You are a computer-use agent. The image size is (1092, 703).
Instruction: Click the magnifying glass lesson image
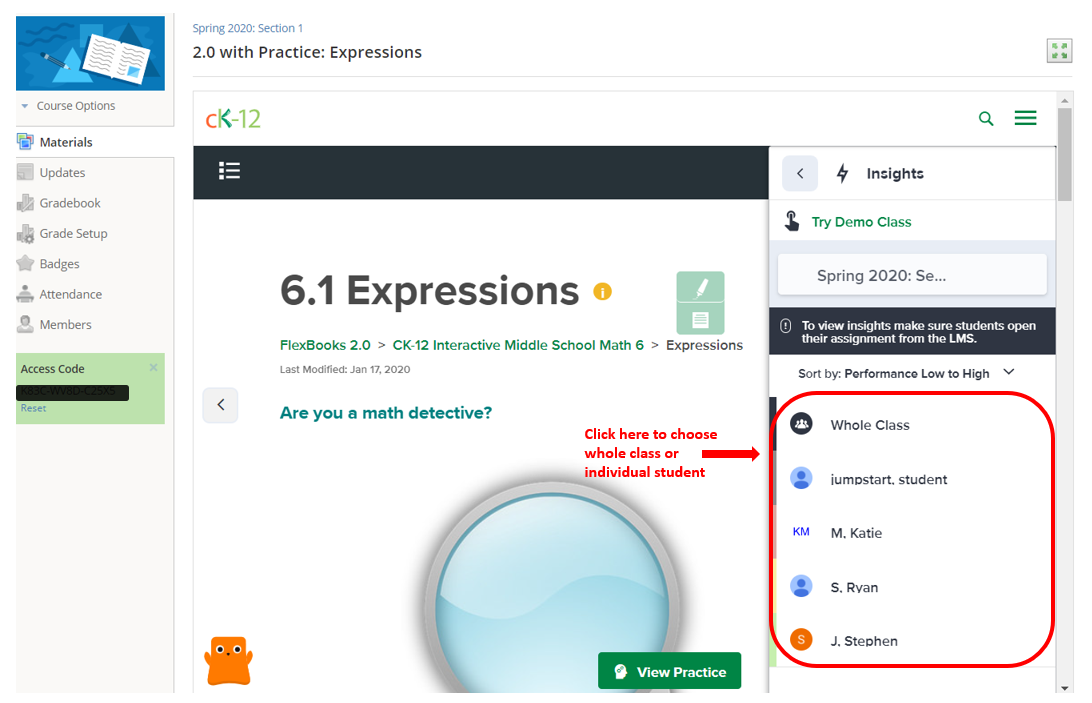click(552, 585)
